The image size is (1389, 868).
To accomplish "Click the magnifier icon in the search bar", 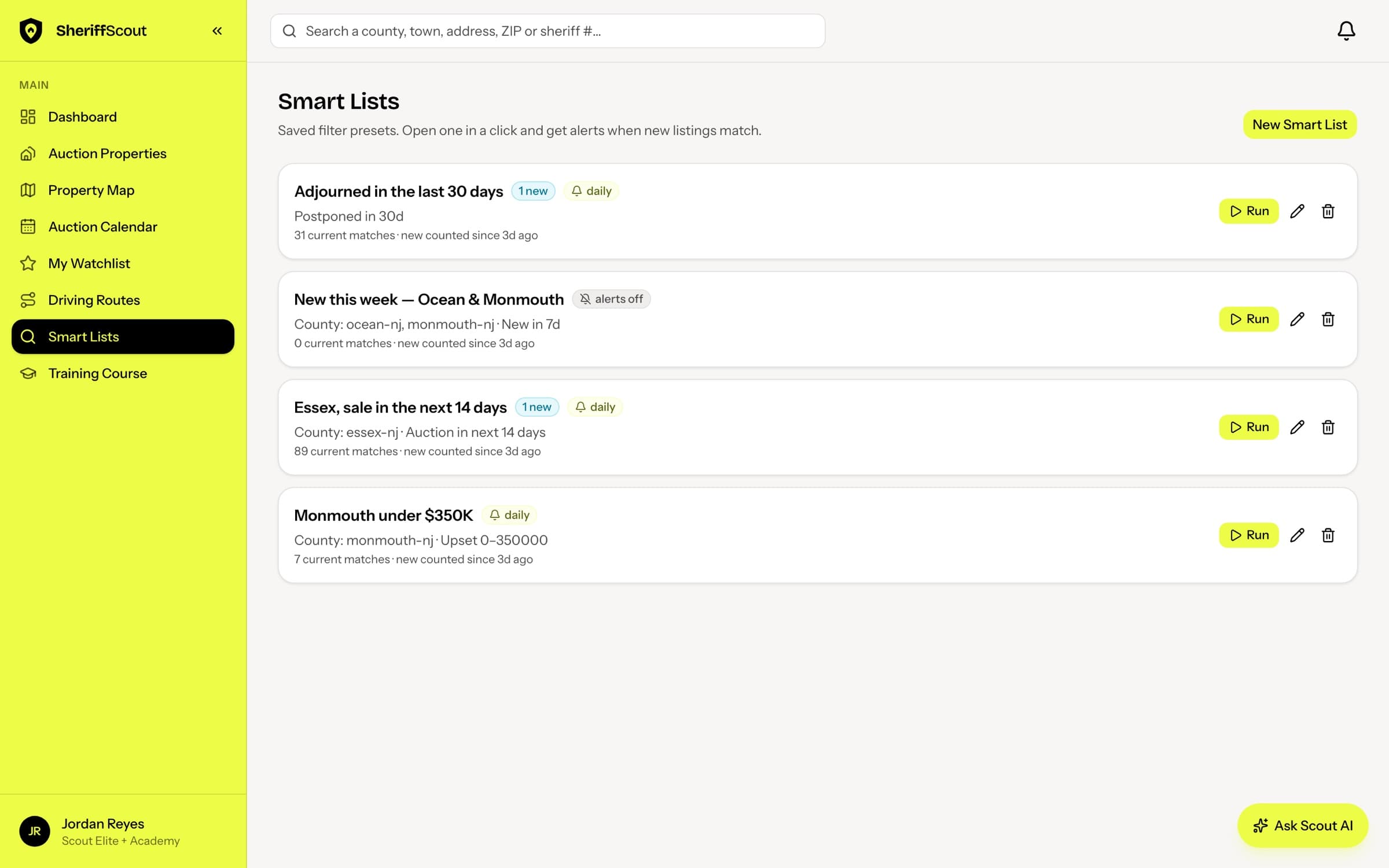I will coord(289,31).
